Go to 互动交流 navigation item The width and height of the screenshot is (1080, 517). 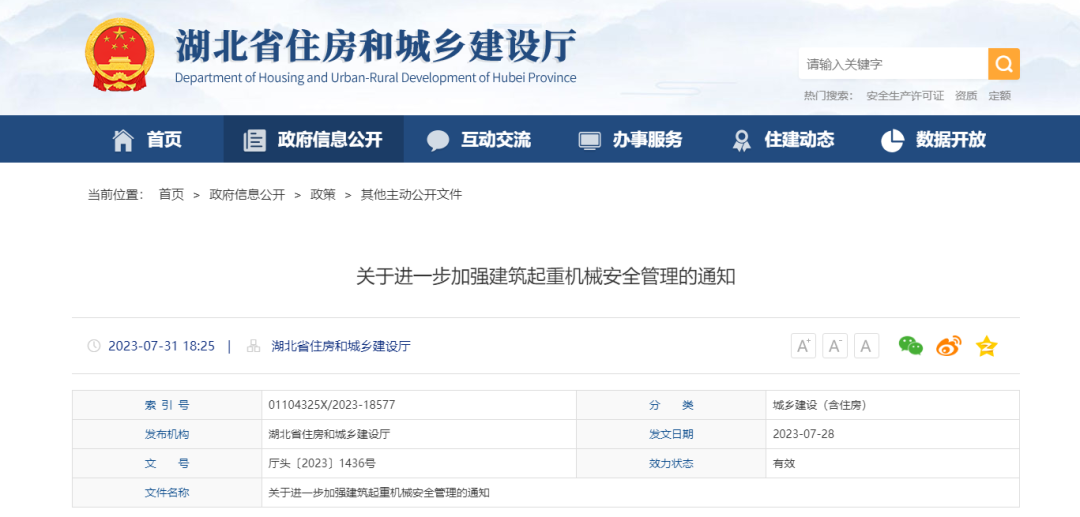pyautogui.click(x=479, y=140)
